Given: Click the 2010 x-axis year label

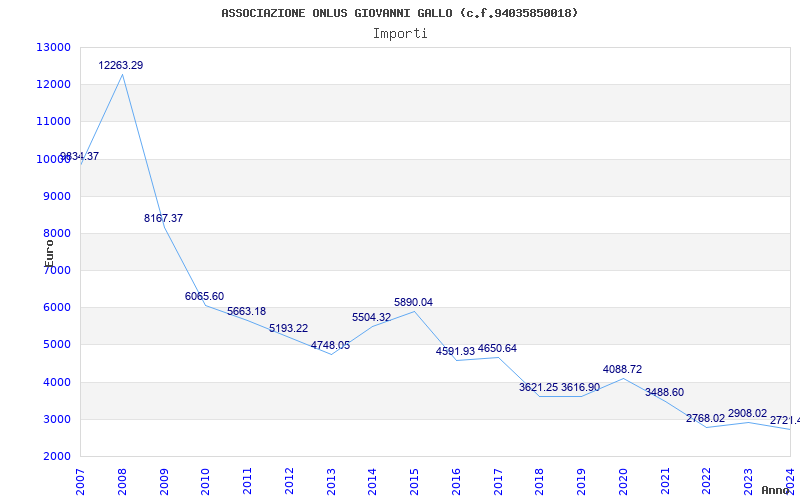Looking at the screenshot, I should (x=206, y=481).
